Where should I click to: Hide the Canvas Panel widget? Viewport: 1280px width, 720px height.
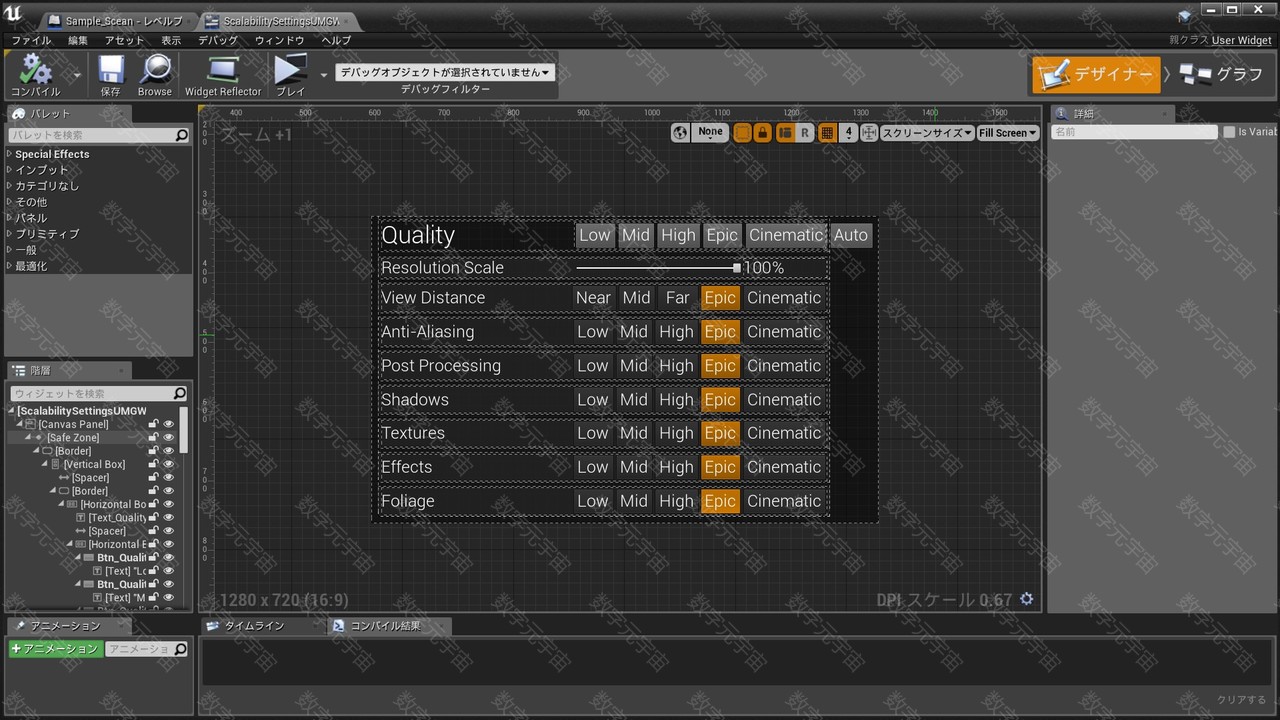(168, 424)
